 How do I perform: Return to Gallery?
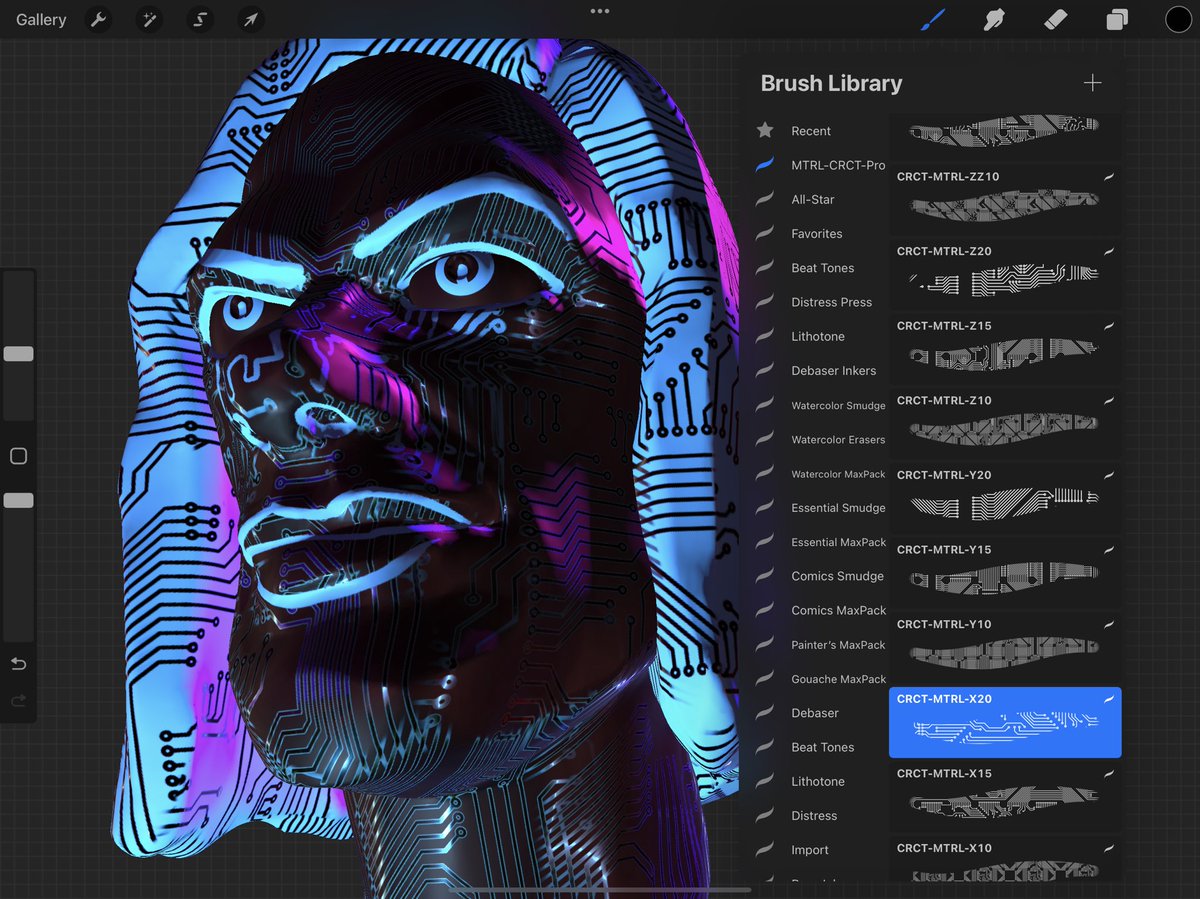point(41,19)
